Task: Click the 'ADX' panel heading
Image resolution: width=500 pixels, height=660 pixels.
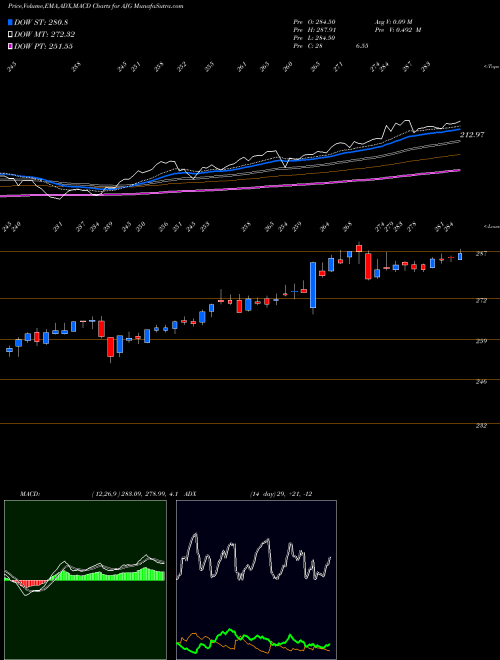Action: pos(191,494)
